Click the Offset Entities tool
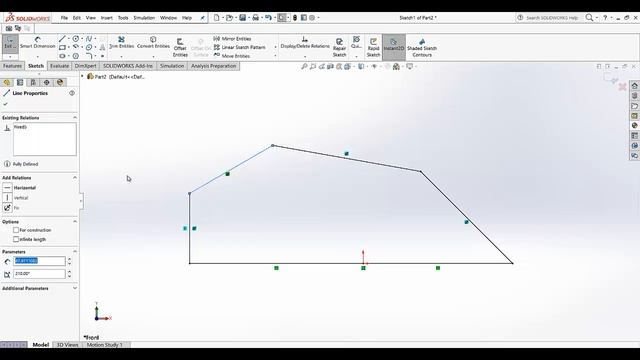640x360 pixels. pos(180,48)
